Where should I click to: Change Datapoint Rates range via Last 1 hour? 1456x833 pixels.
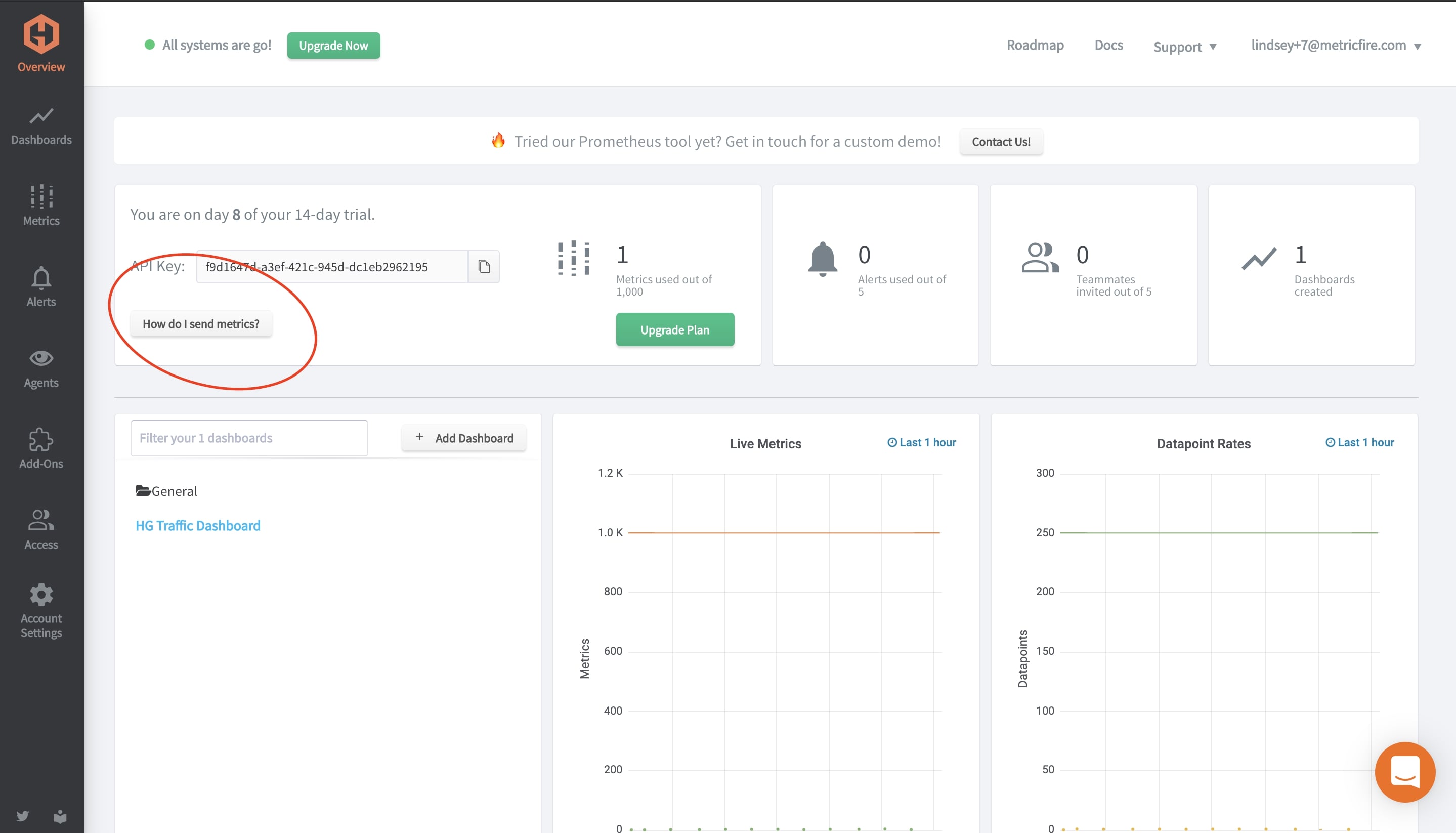(1360, 442)
